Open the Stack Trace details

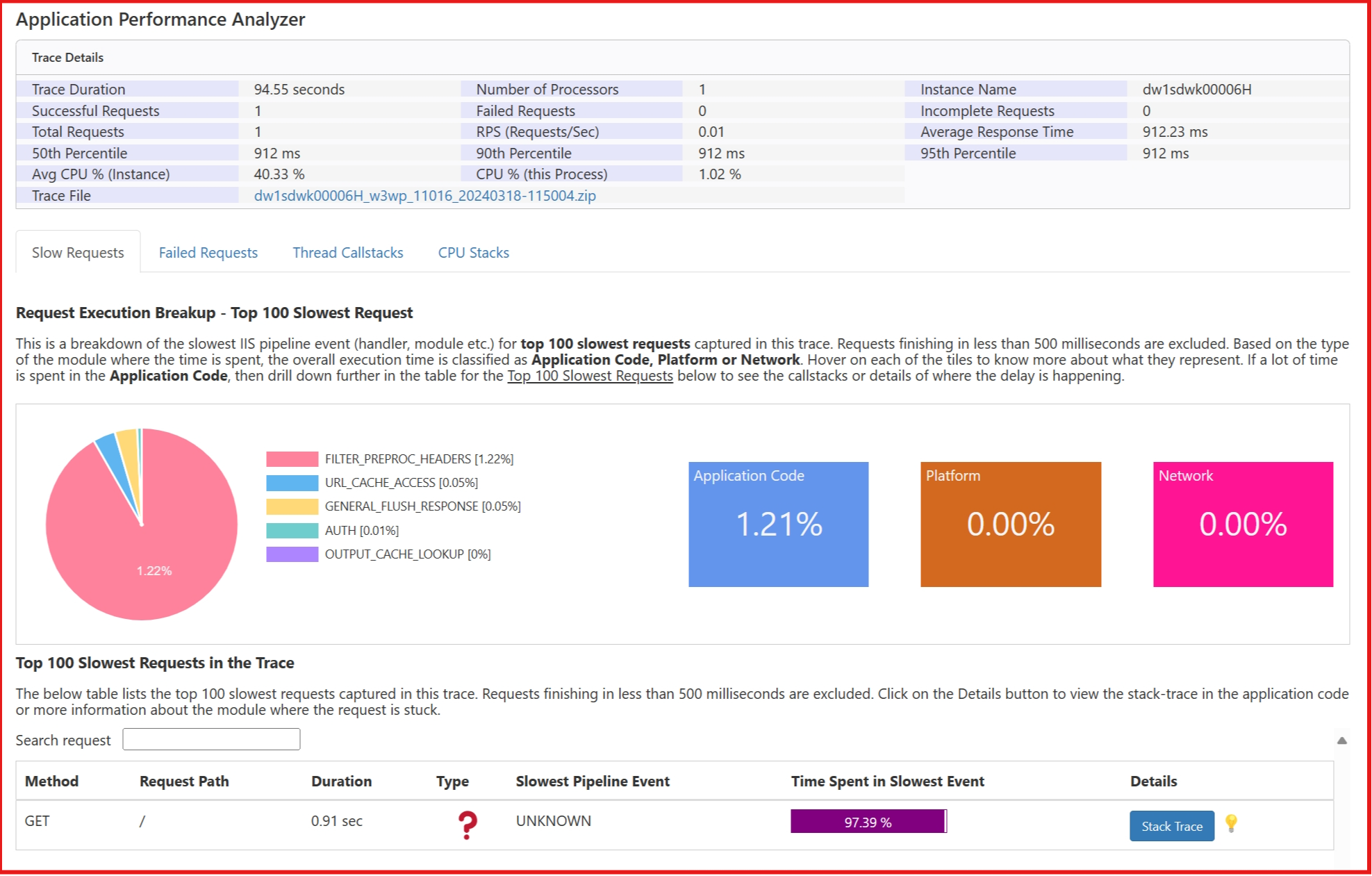pos(1171,826)
